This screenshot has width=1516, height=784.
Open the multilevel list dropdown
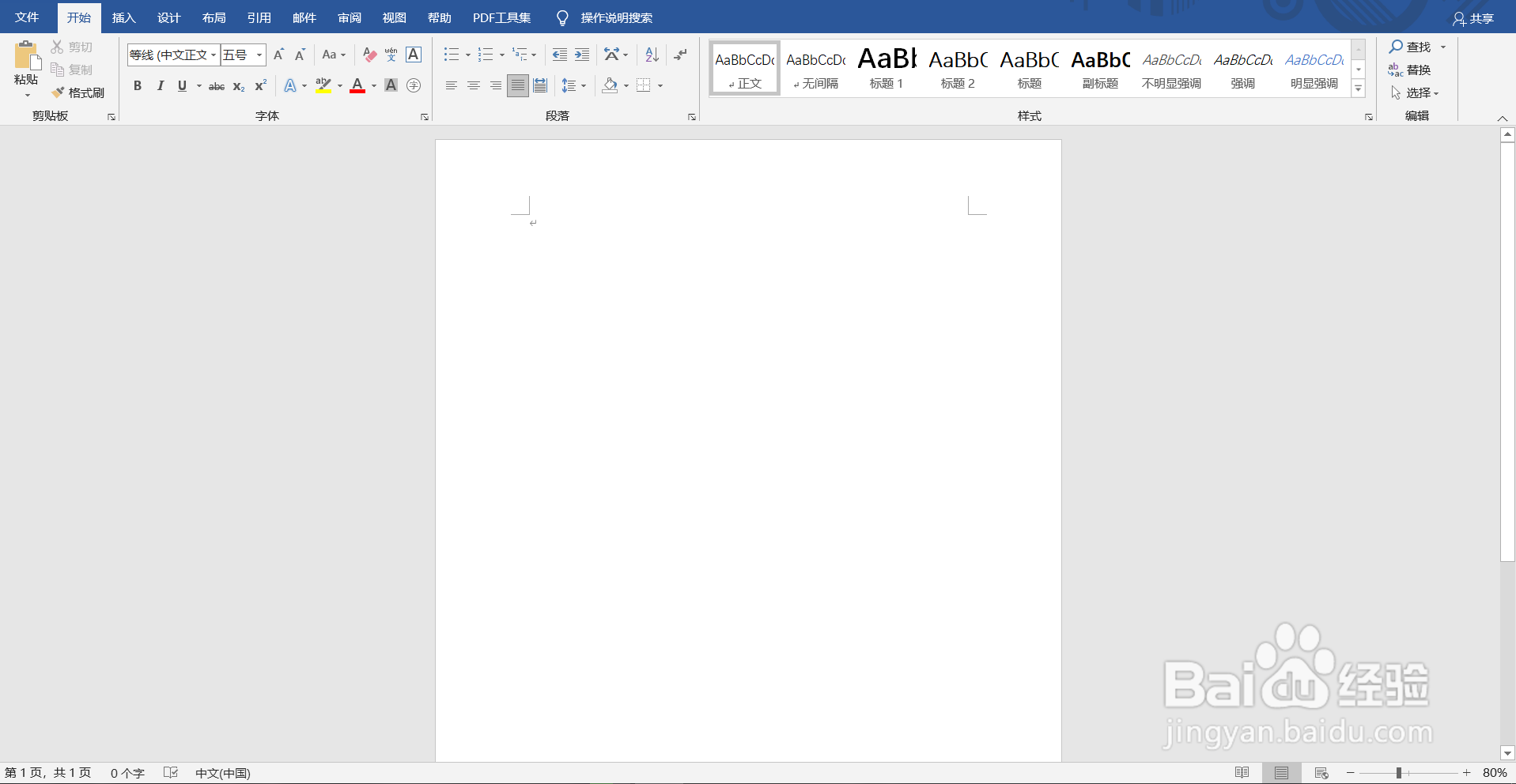pyautogui.click(x=534, y=55)
